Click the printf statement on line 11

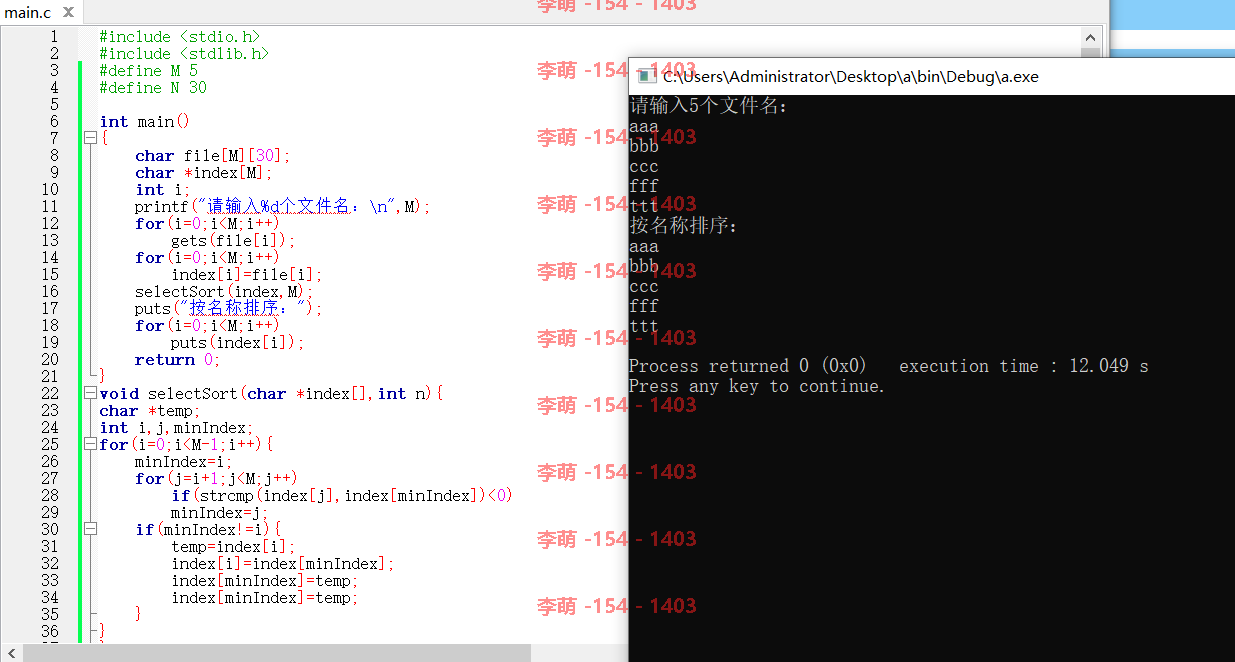pyautogui.click(x=282, y=207)
